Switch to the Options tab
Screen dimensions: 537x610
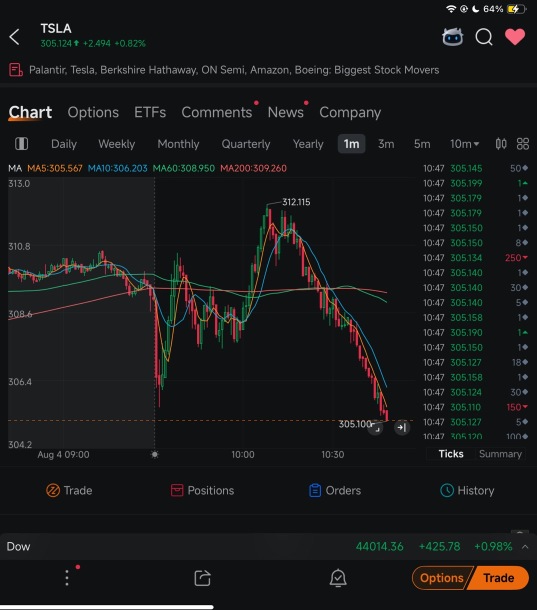coord(93,112)
